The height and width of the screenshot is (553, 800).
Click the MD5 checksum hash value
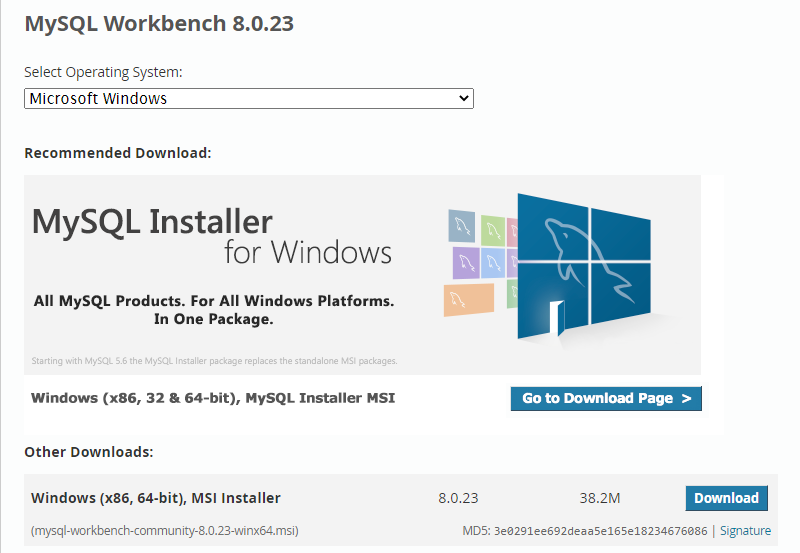[601, 531]
